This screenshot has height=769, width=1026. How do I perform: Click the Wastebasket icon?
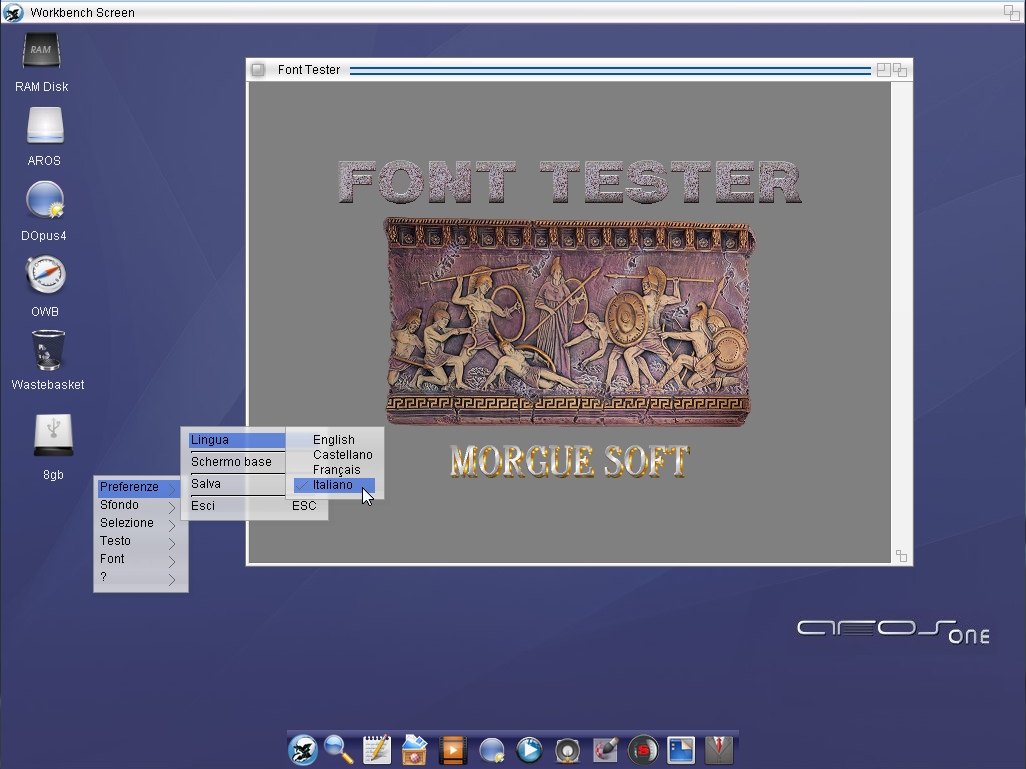coord(47,352)
